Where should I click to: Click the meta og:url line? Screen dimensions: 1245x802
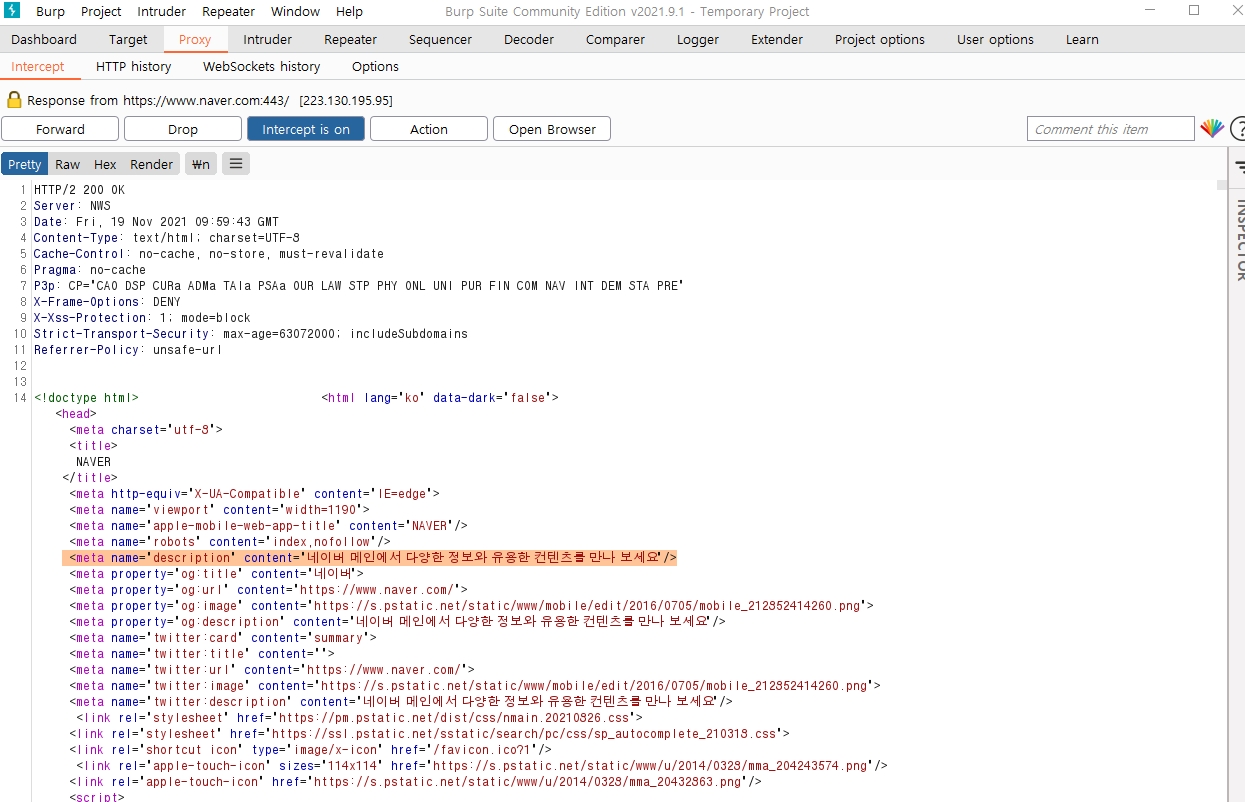tap(269, 589)
